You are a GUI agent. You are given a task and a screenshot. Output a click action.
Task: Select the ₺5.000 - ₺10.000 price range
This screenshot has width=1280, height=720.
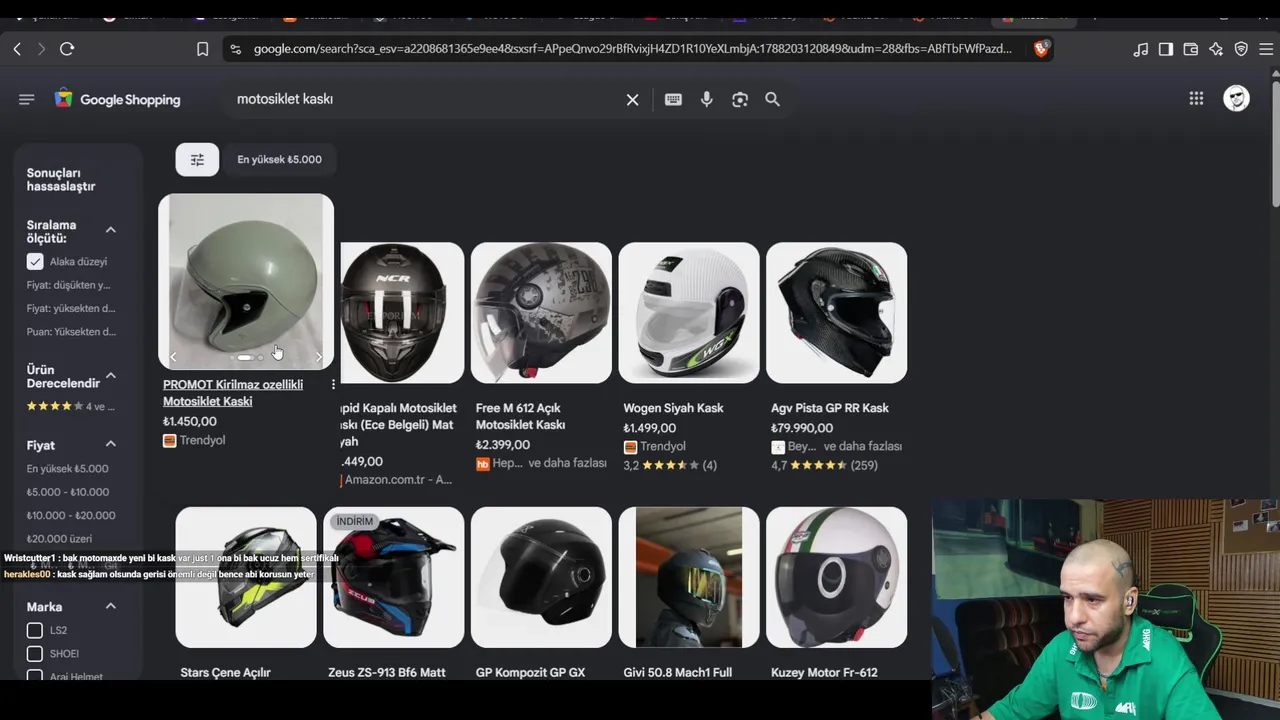pos(68,492)
